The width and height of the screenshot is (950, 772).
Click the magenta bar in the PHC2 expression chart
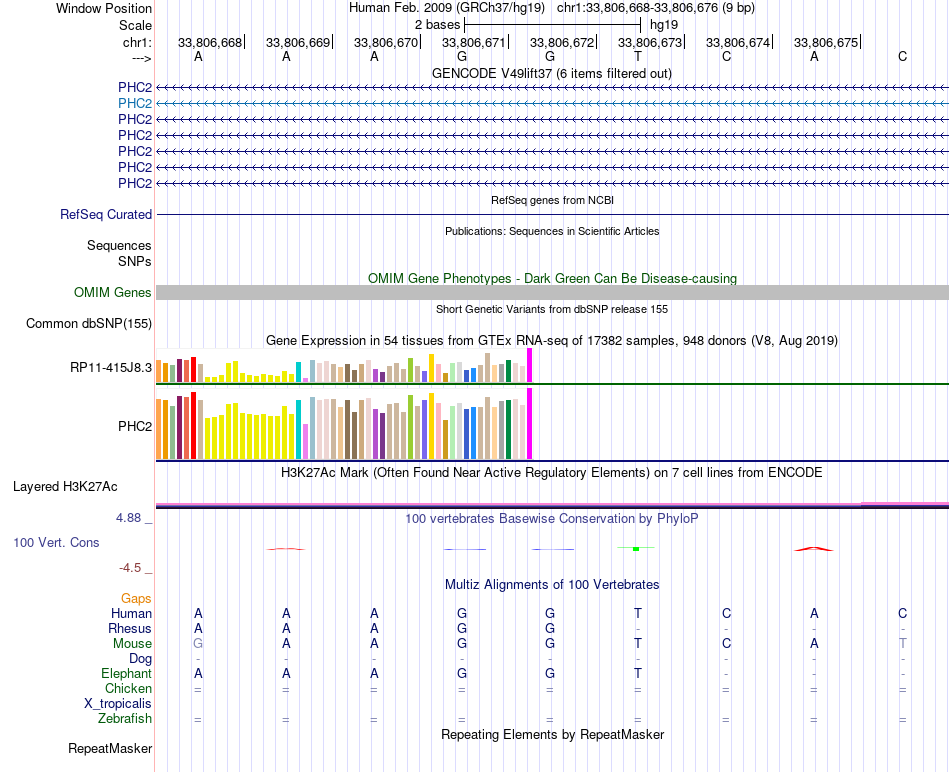530,424
